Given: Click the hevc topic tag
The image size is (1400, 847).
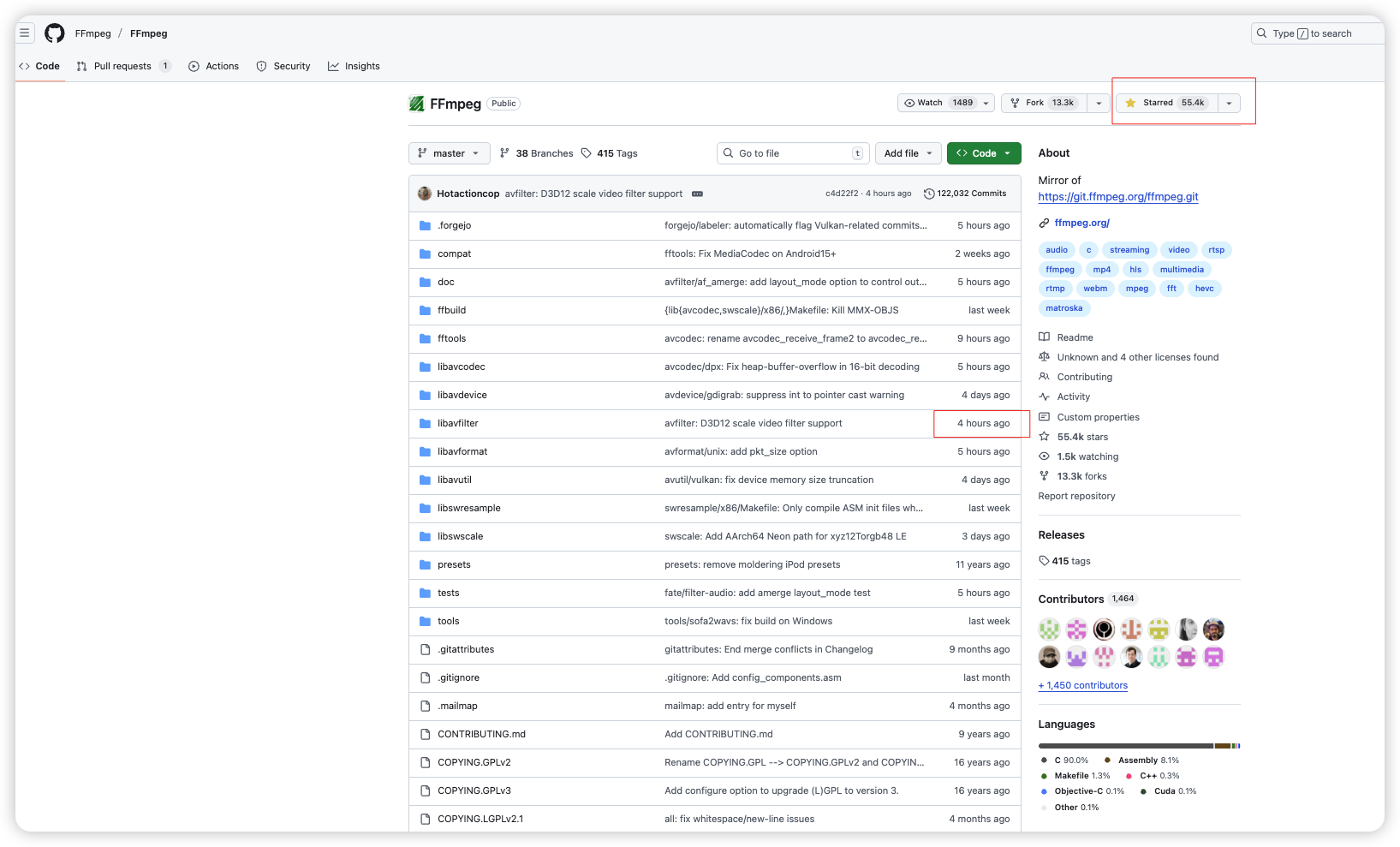Looking at the screenshot, I should 1205,289.
